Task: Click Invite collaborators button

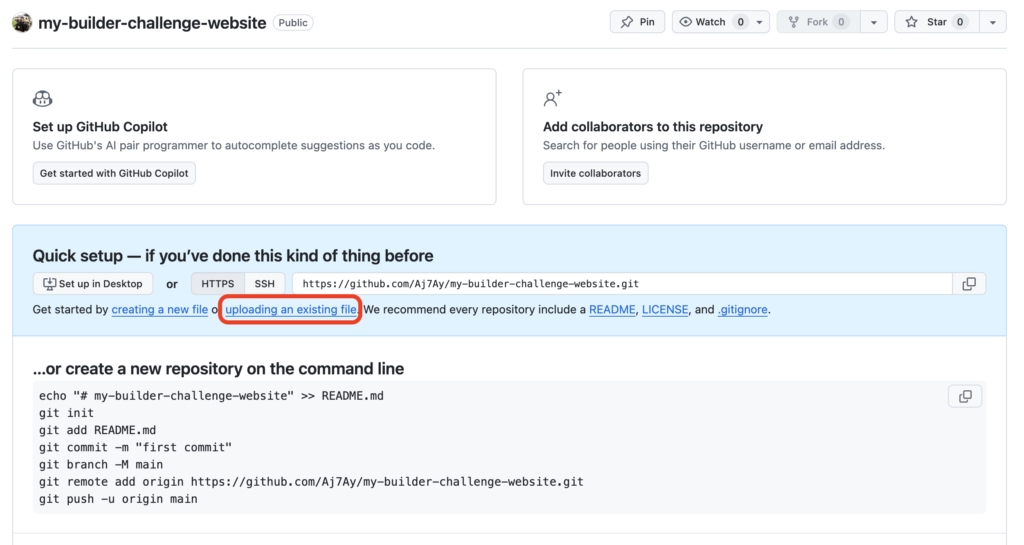Action: (596, 174)
